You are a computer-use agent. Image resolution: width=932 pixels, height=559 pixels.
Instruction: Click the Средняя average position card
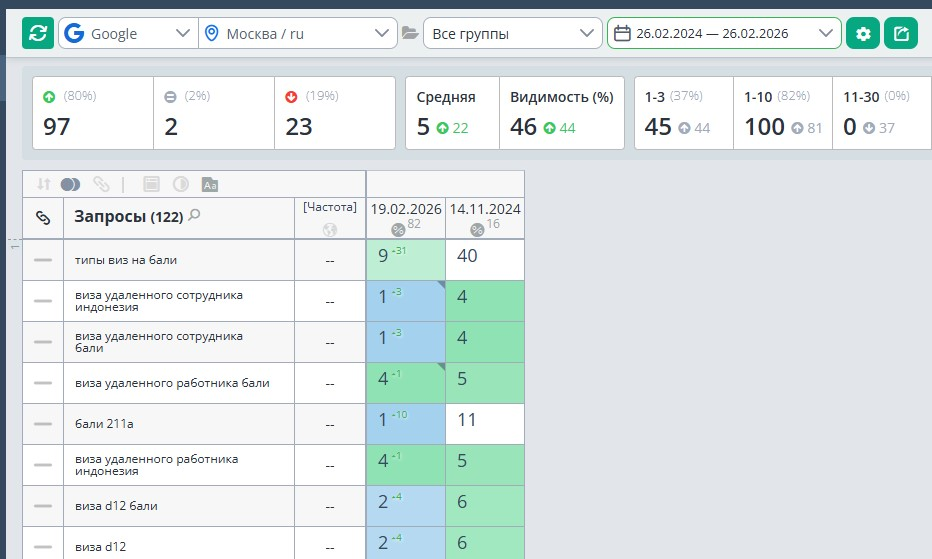tap(452, 113)
